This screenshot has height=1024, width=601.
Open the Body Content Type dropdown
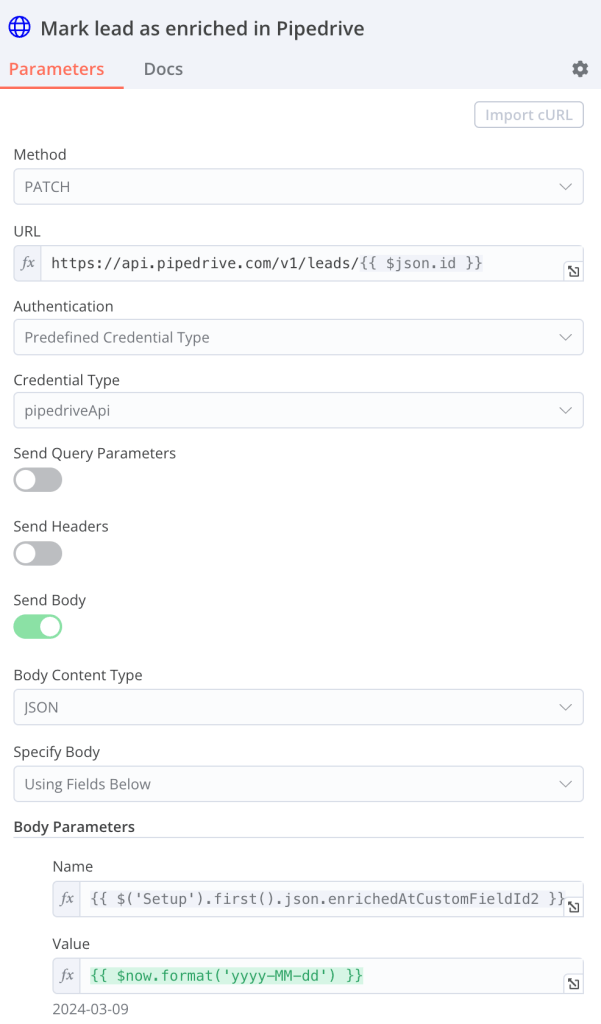click(300, 707)
